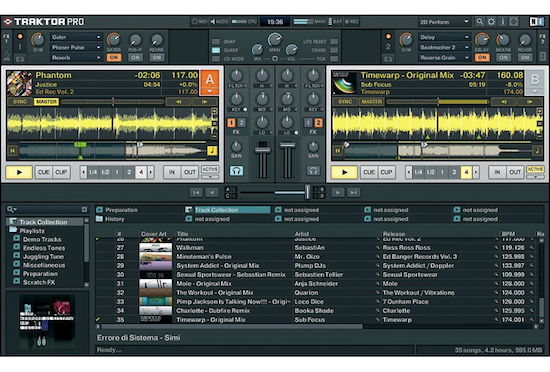The height and width of the screenshot is (372, 550).
Task: Toggle QUANT mode
Action: pos(216,50)
